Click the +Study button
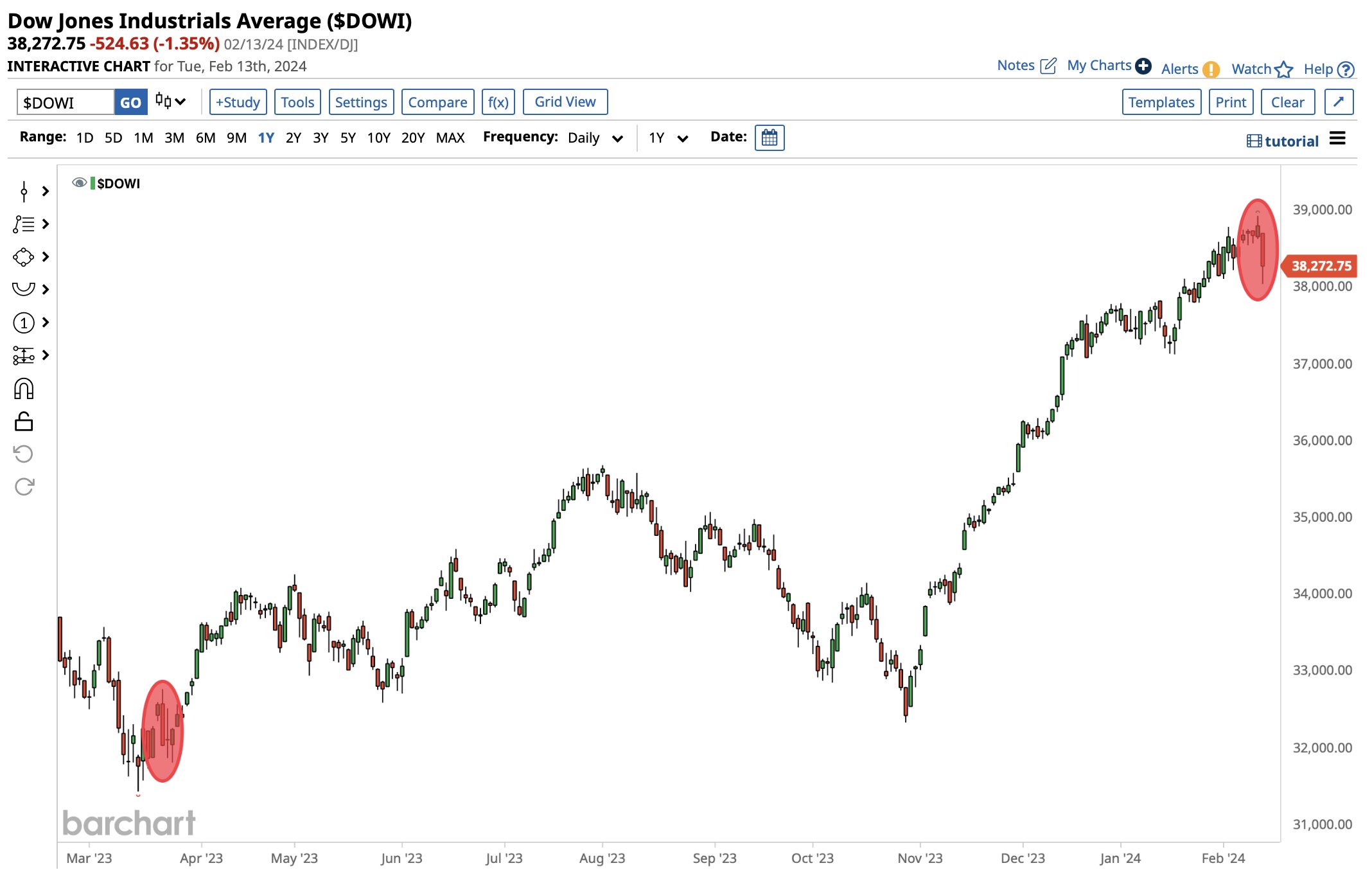Image resolution: width=1372 pixels, height=888 pixels. tap(238, 102)
